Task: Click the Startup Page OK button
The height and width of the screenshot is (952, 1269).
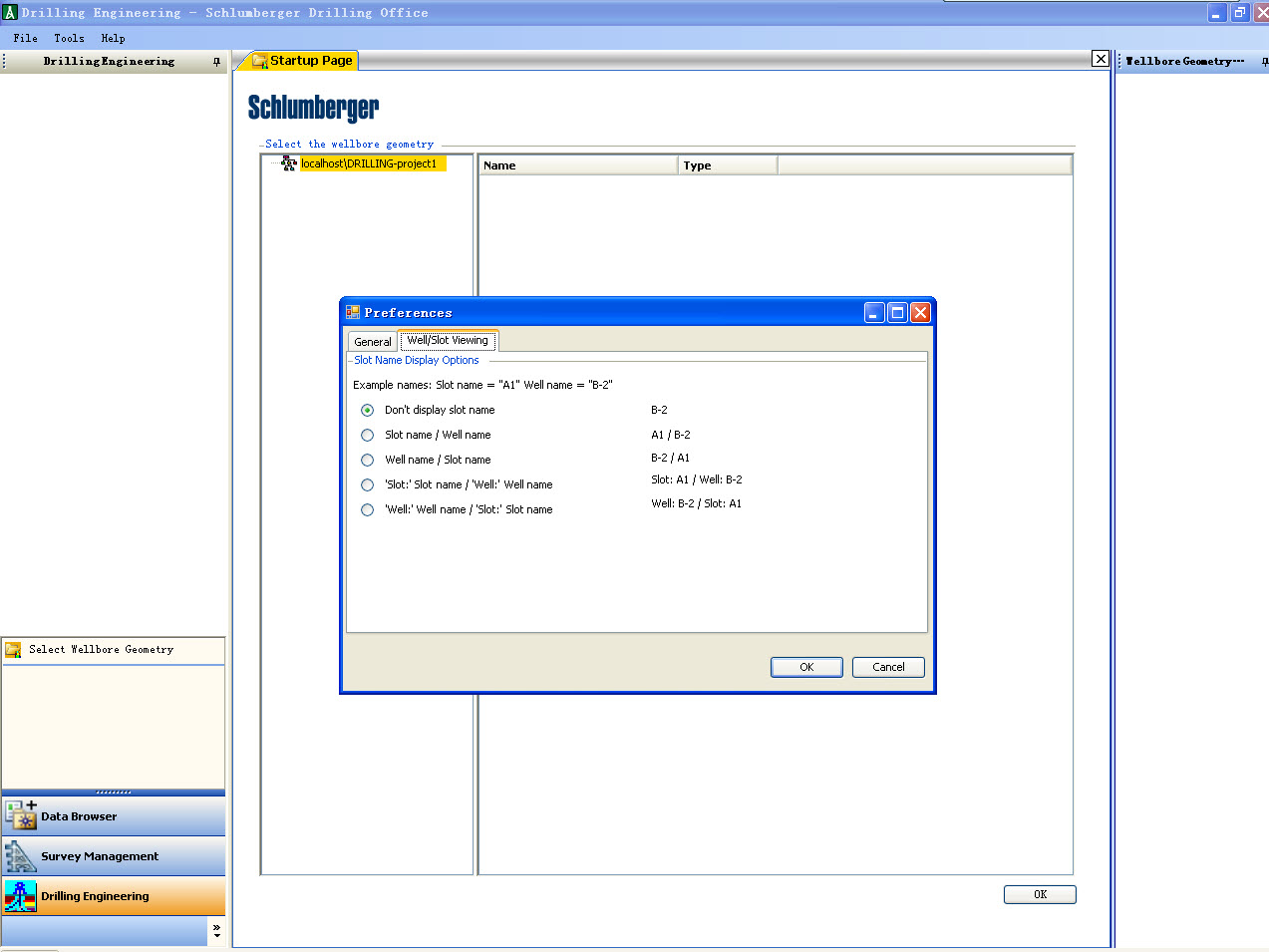Action: [1040, 894]
